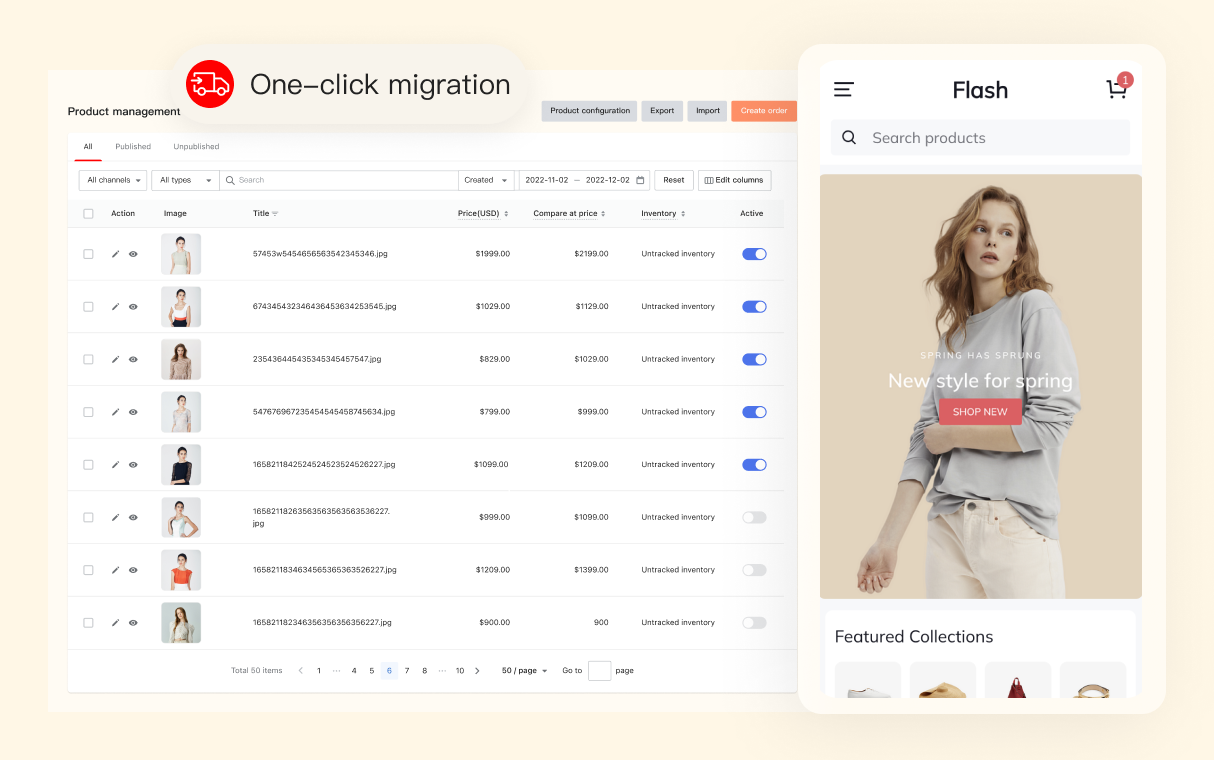Image resolution: width=1214 pixels, height=760 pixels.
Task: Click the Export button
Action: click(662, 111)
